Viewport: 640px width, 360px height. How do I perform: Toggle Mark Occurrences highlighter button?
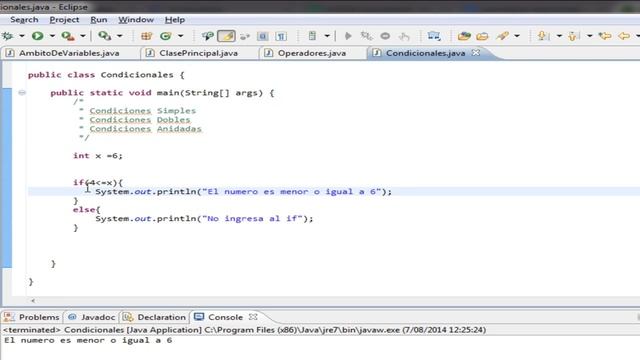[227, 36]
